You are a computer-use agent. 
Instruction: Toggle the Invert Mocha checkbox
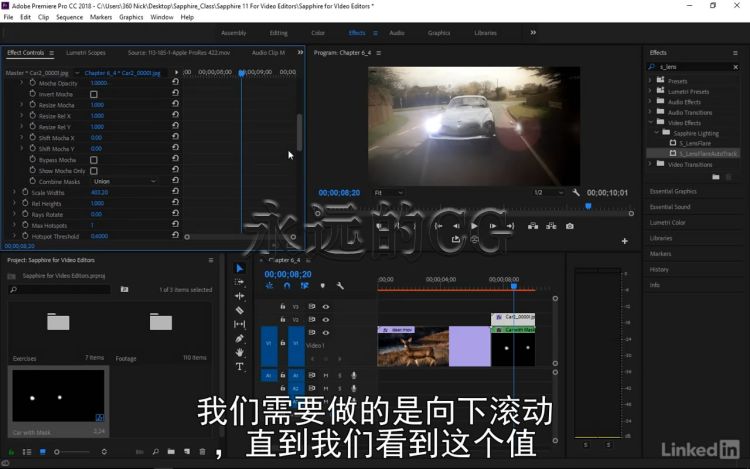coord(94,94)
